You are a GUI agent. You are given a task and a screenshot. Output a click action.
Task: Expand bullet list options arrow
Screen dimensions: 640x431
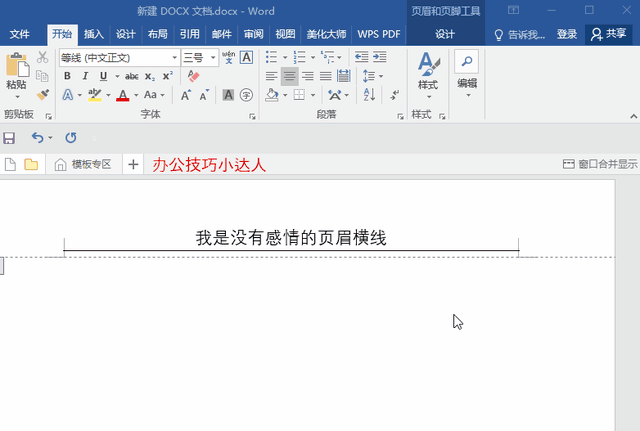point(285,58)
